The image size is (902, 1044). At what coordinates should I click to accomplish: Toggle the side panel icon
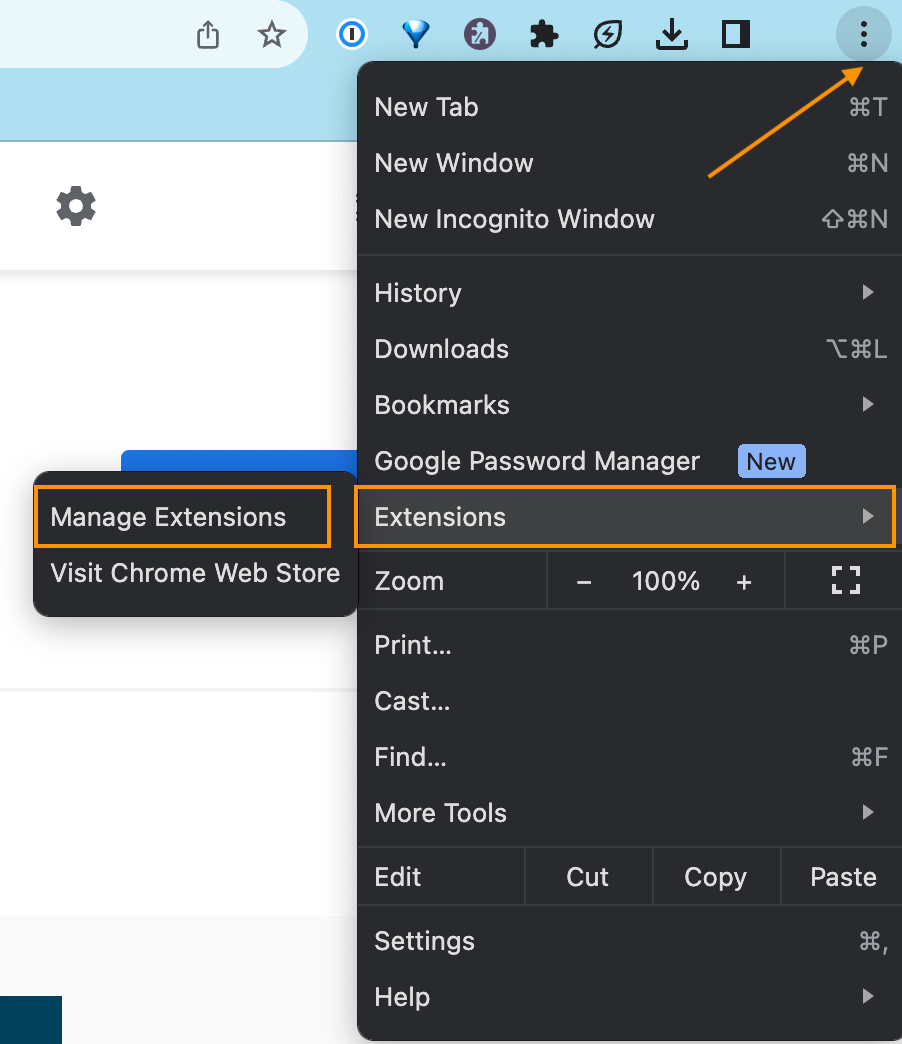pyautogui.click(x=736, y=35)
